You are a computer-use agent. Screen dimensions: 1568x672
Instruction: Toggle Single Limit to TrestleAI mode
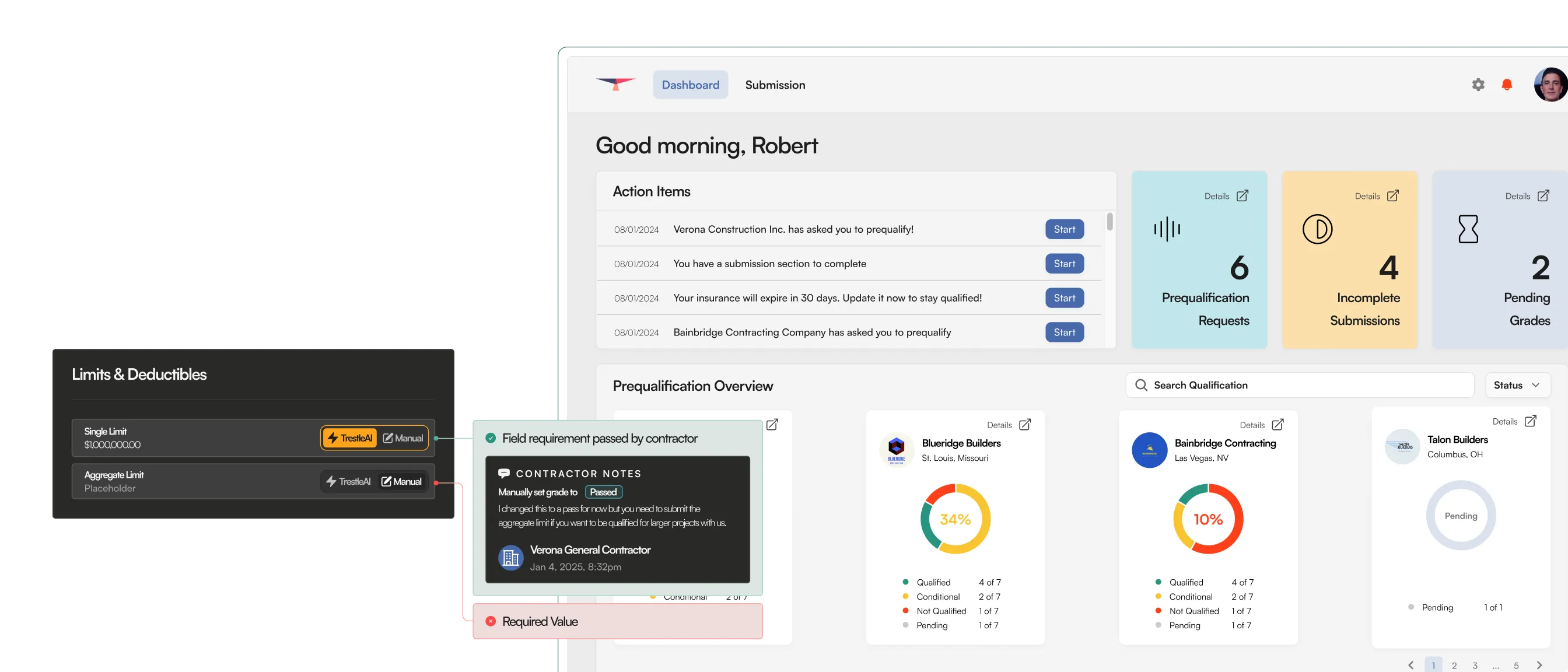pyautogui.click(x=349, y=437)
